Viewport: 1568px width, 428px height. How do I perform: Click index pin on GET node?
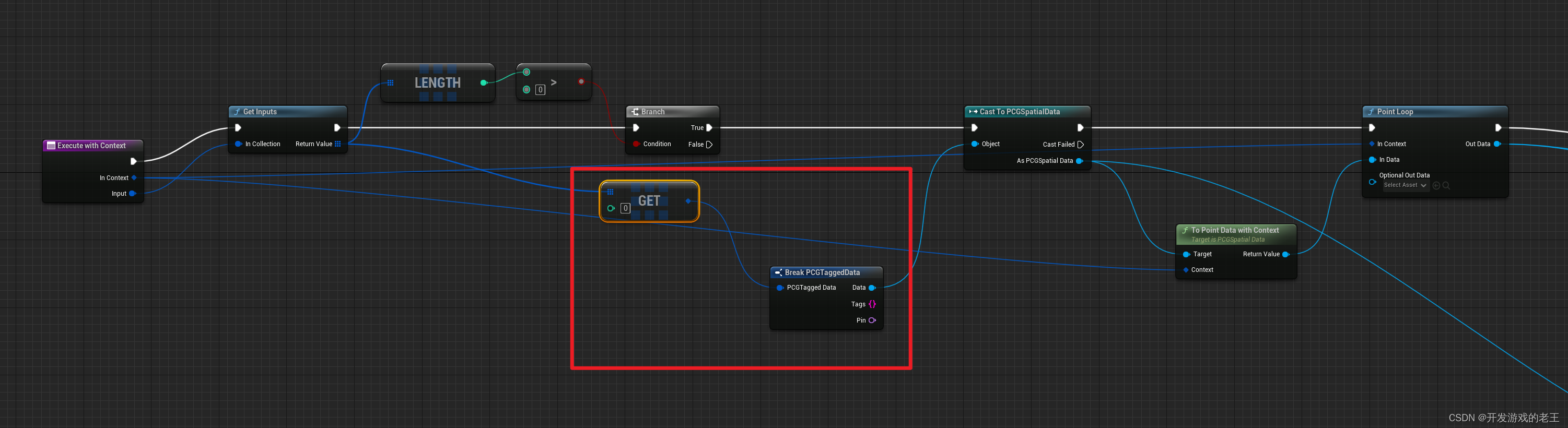tap(611, 209)
